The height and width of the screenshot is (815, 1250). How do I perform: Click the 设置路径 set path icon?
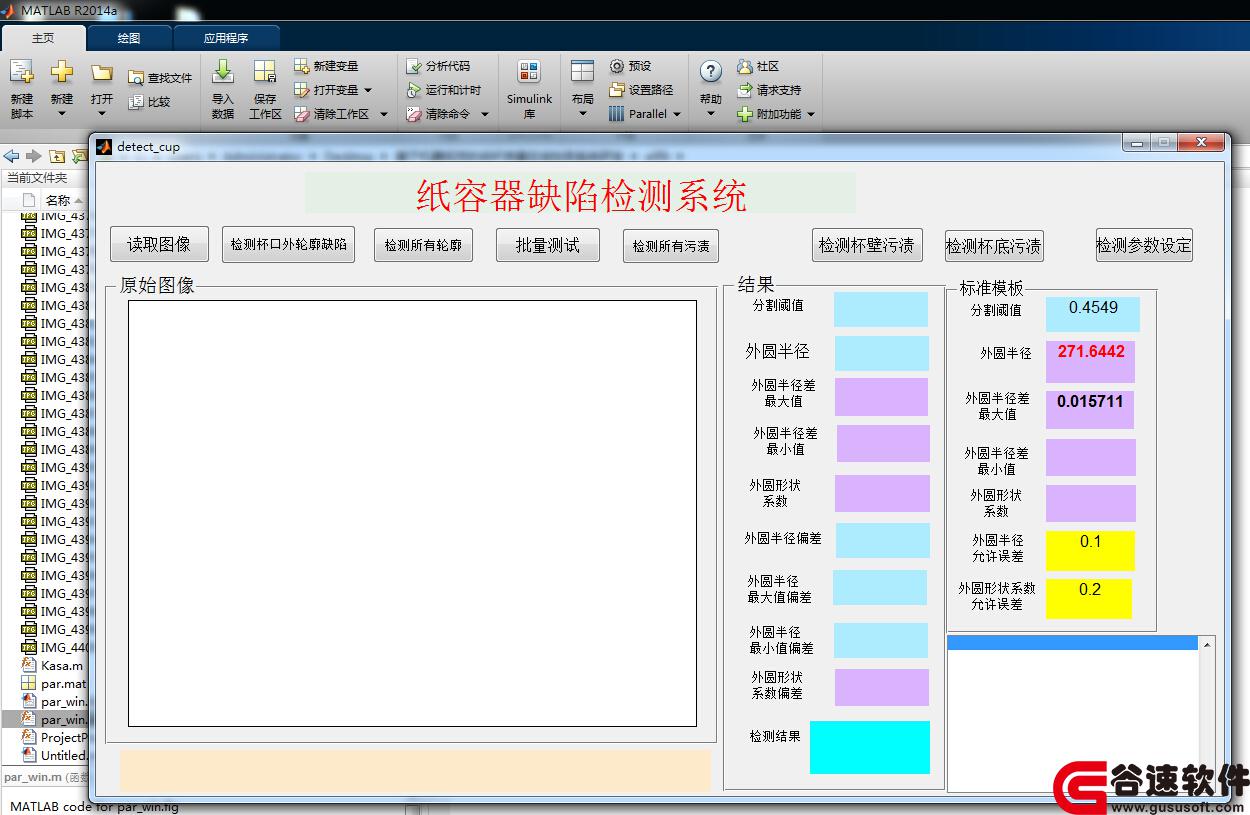tap(617, 90)
